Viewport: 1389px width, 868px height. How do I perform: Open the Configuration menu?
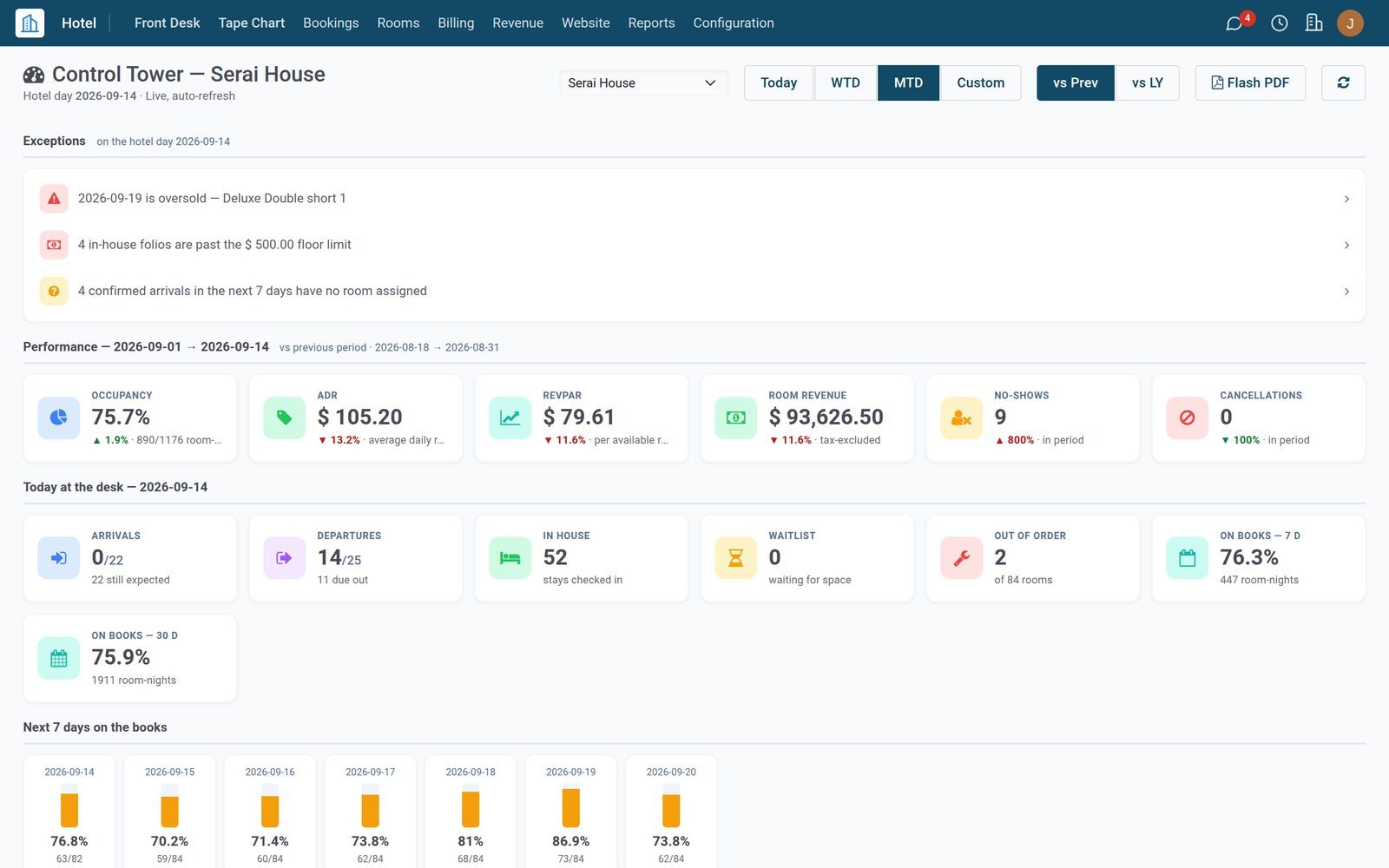734,23
